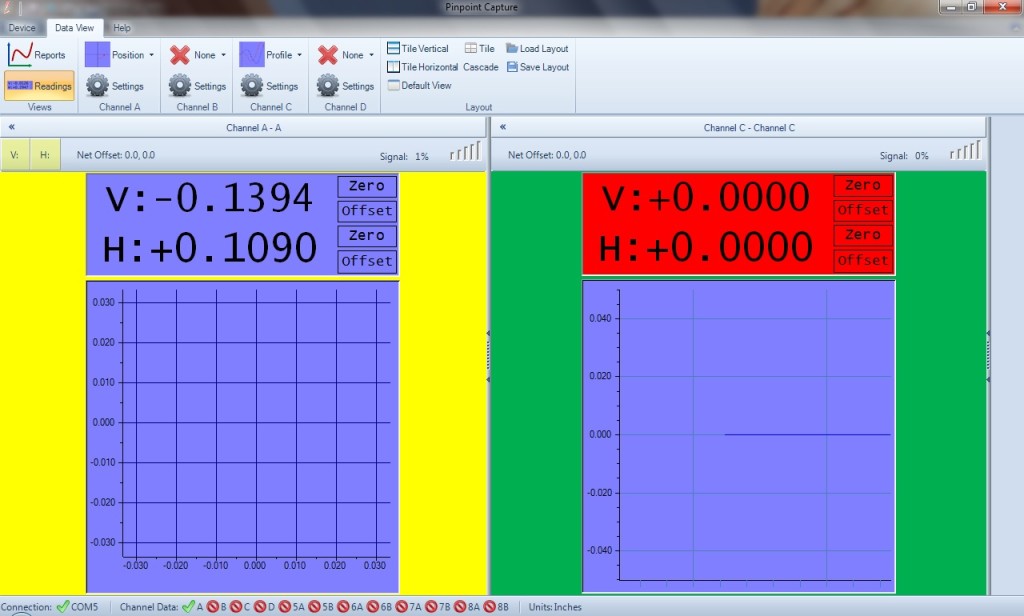
Task: Click the Signal: 1% label in Channel A
Action: (x=404, y=156)
